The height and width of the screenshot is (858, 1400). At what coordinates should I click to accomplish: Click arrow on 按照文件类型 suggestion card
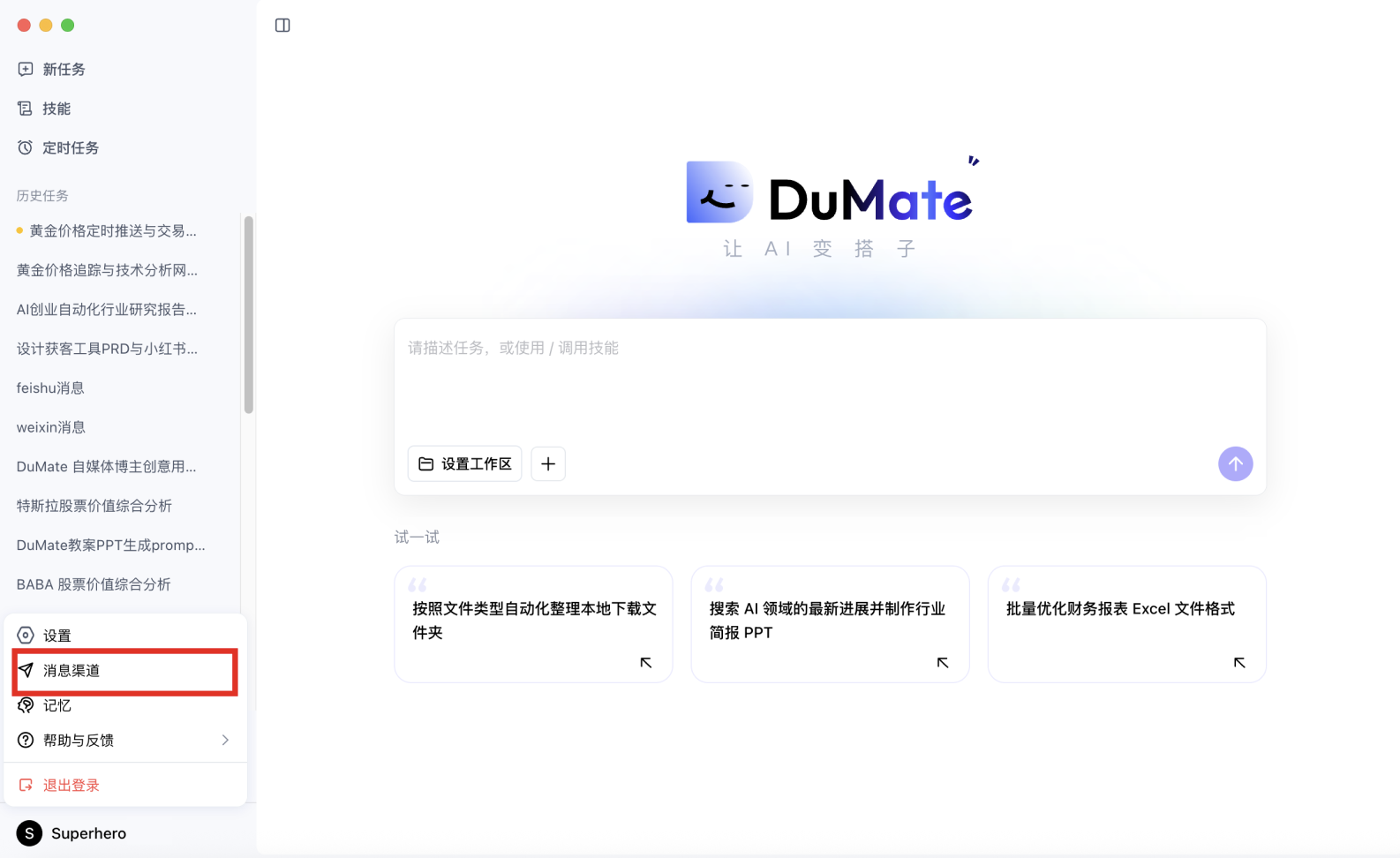coord(646,662)
